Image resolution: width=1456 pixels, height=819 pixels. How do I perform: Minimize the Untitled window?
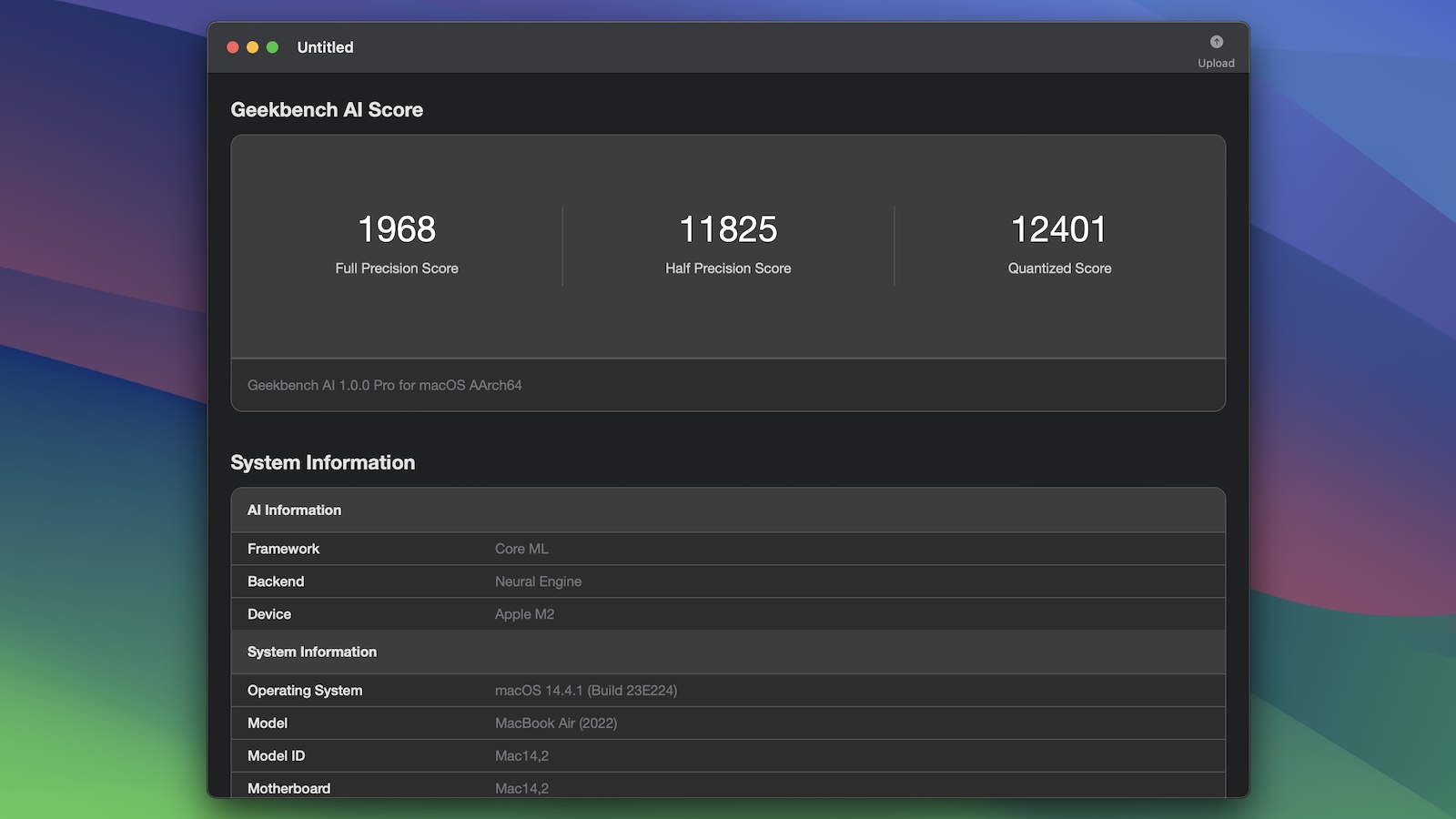click(253, 47)
